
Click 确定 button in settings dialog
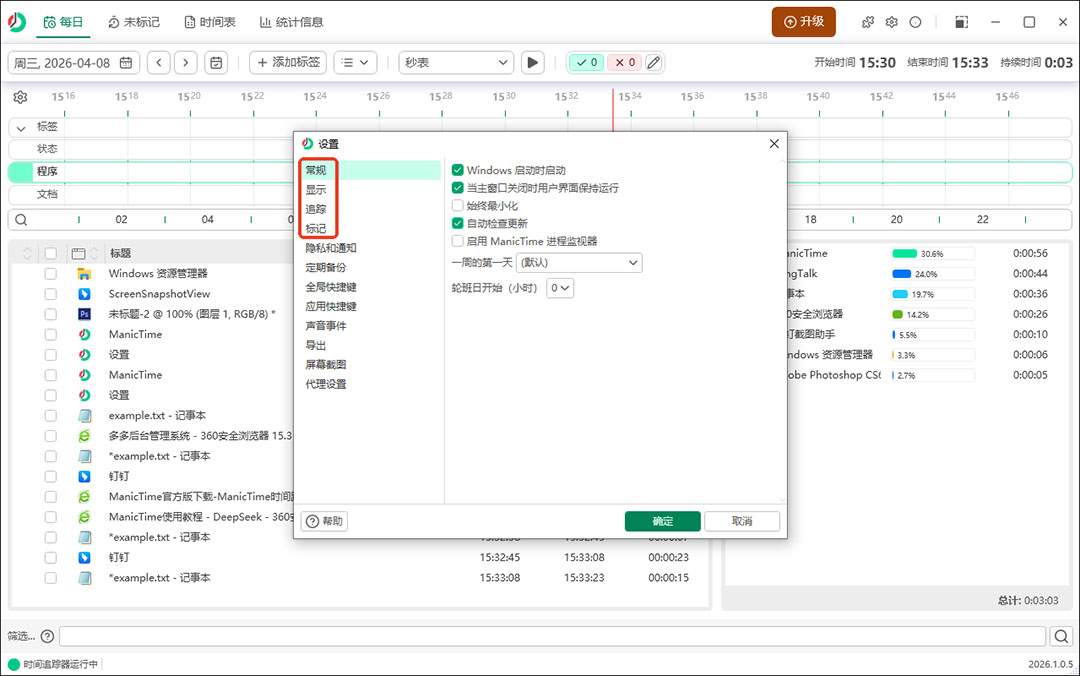click(662, 521)
